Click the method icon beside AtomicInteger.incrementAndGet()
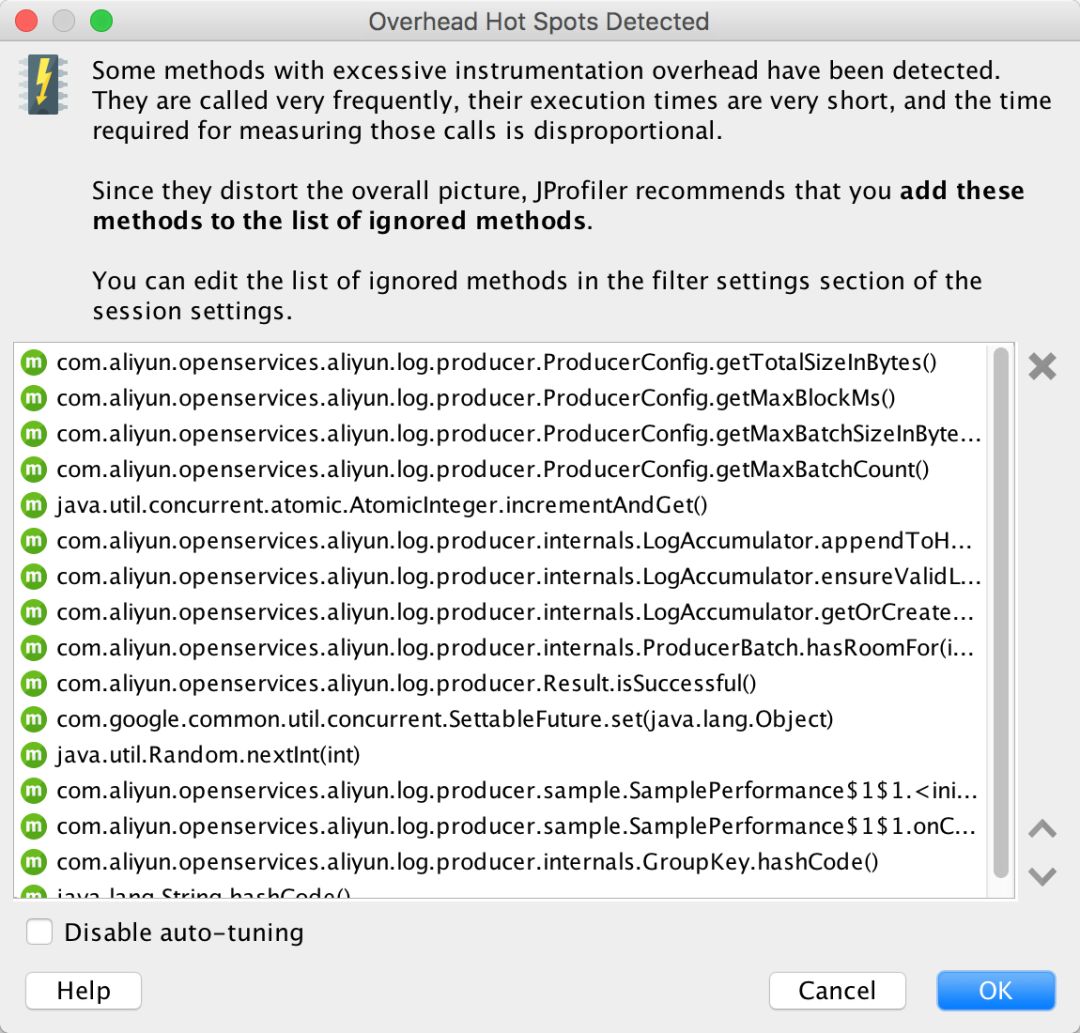The height and width of the screenshot is (1033, 1080). click(x=35, y=505)
